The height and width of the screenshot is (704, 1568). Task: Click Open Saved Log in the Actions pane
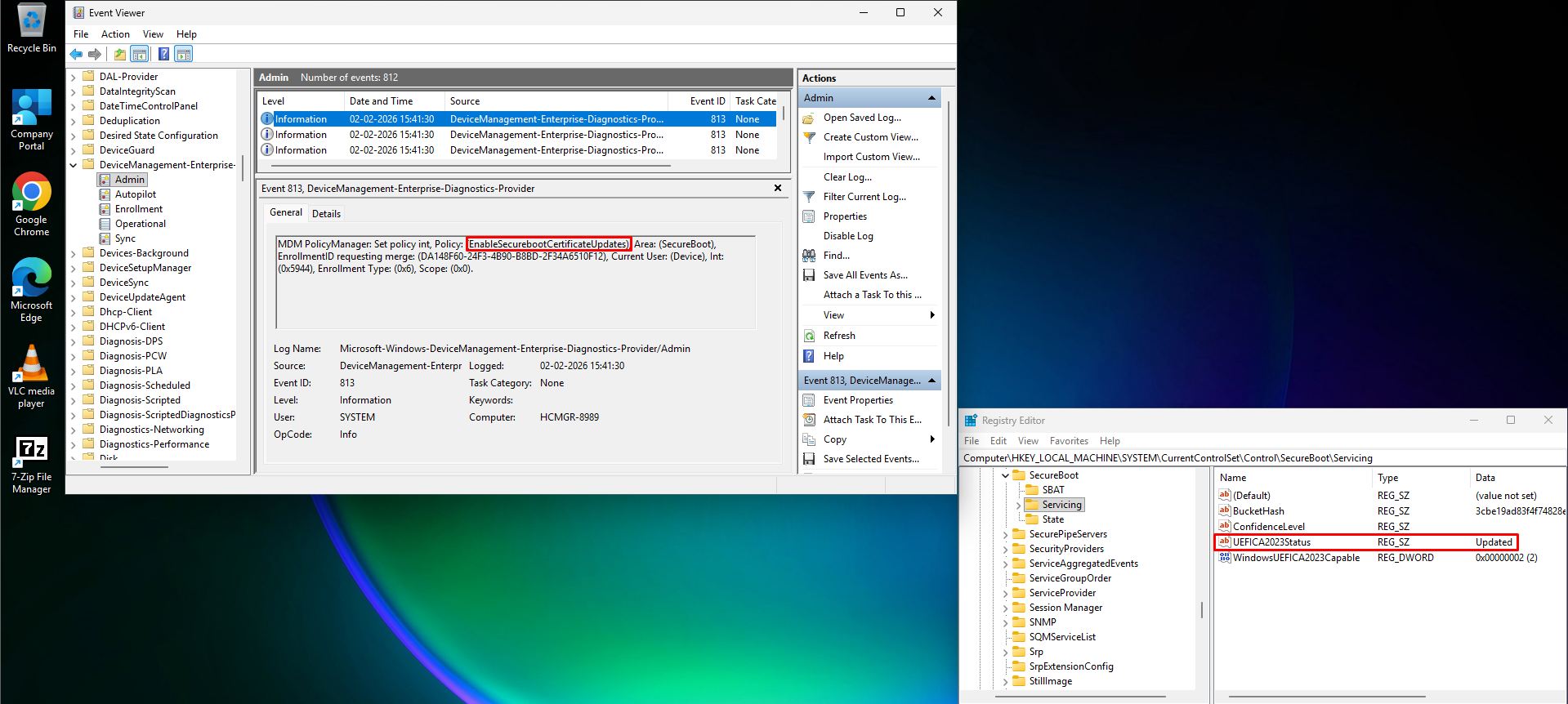(x=862, y=118)
